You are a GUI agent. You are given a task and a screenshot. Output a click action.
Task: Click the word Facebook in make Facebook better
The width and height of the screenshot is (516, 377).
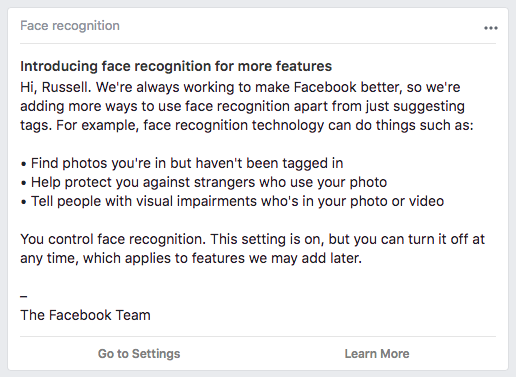coord(325,87)
